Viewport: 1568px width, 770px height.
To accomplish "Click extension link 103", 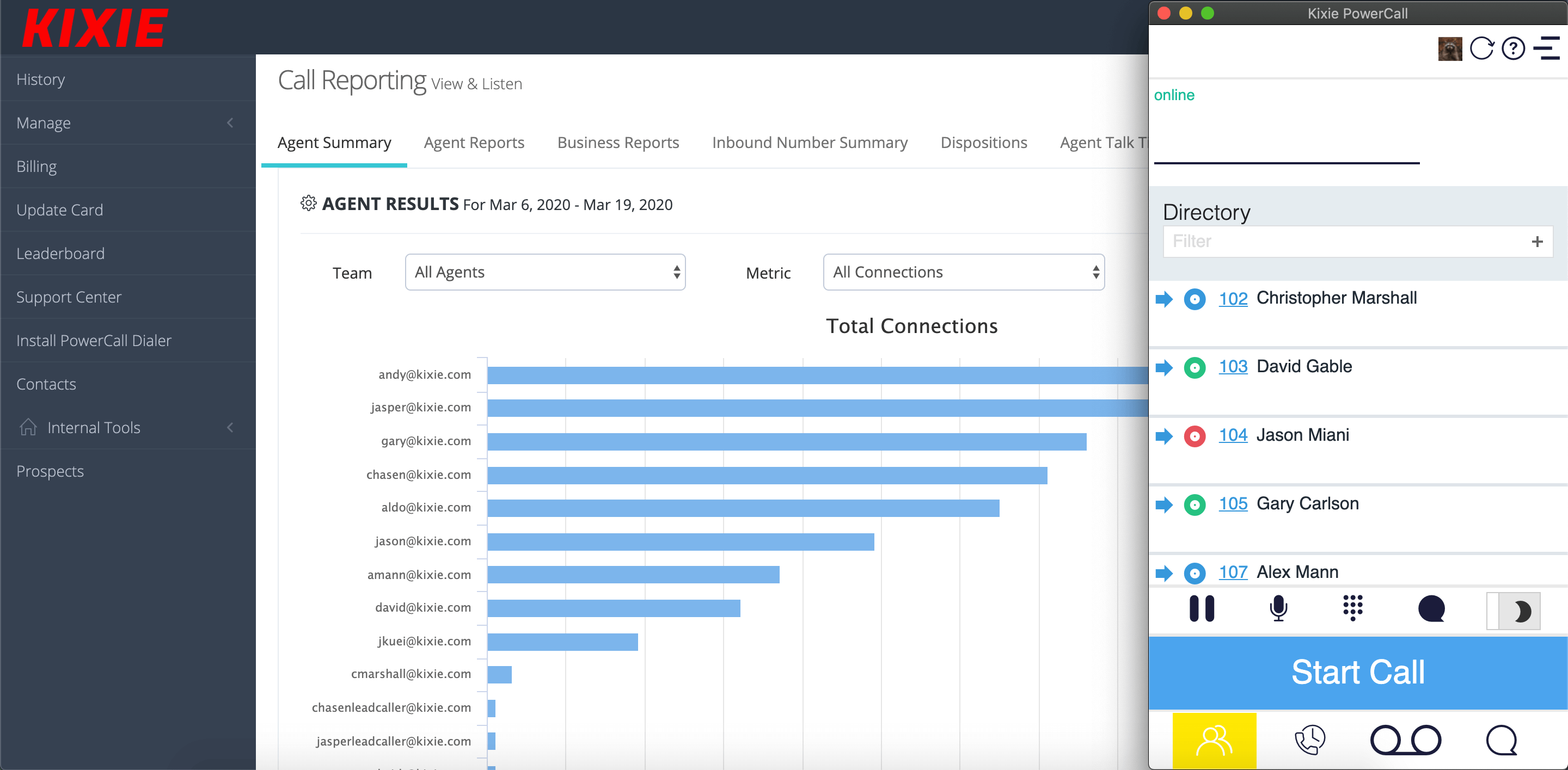I will pyautogui.click(x=1233, y=367).
